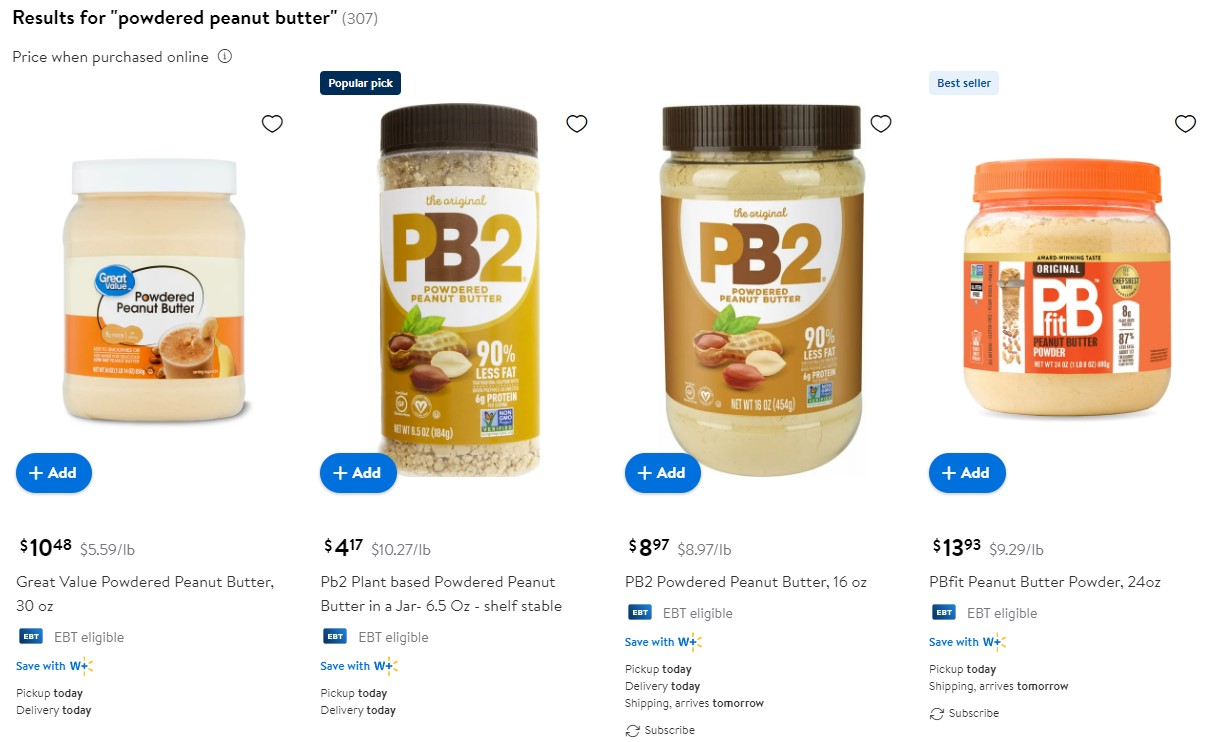Open PBfit Peanut Butter Powder, 24oz title link

(x=1045, y=582)
